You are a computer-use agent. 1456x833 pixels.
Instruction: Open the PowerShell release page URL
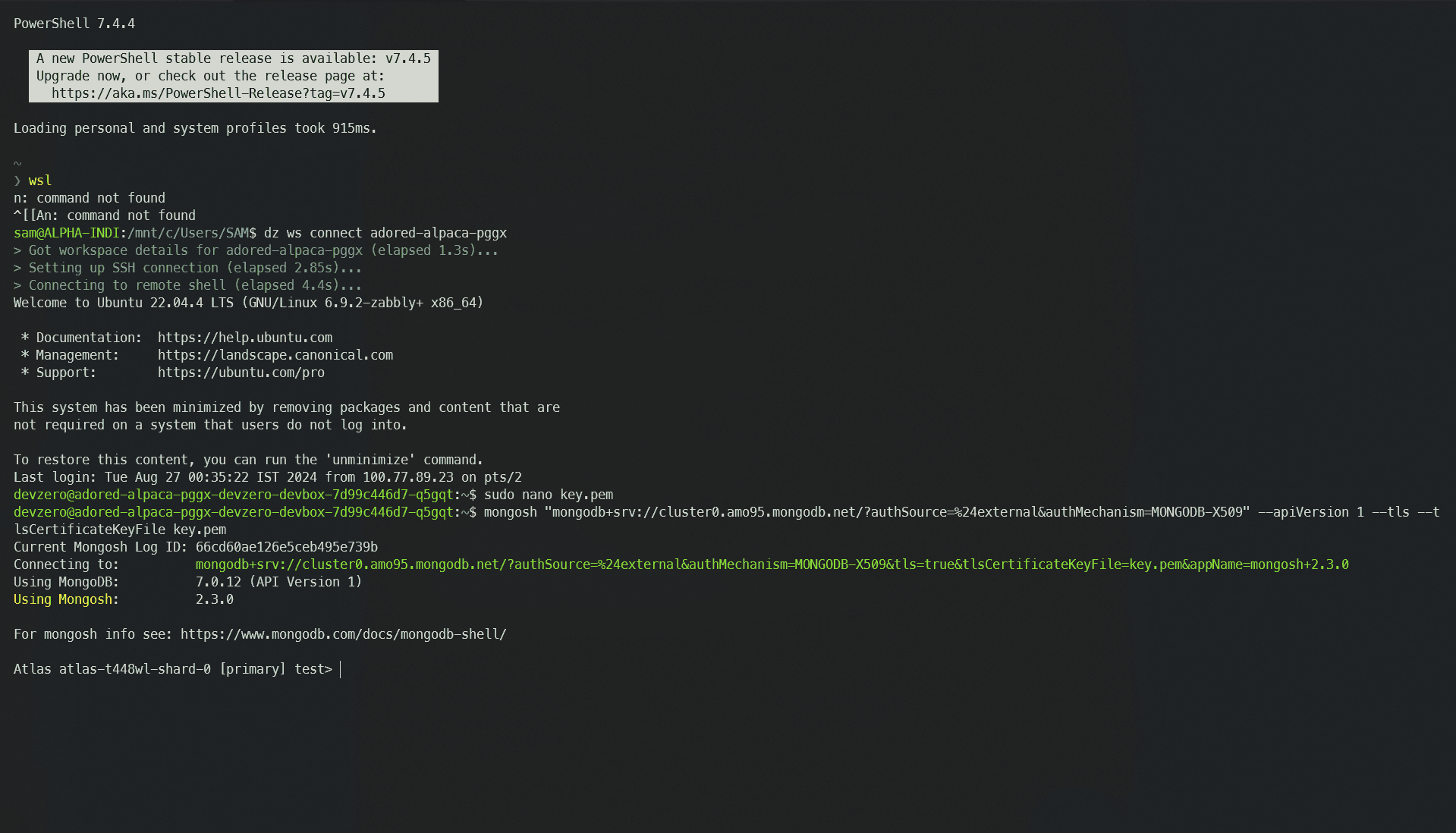tap(218, 93)
